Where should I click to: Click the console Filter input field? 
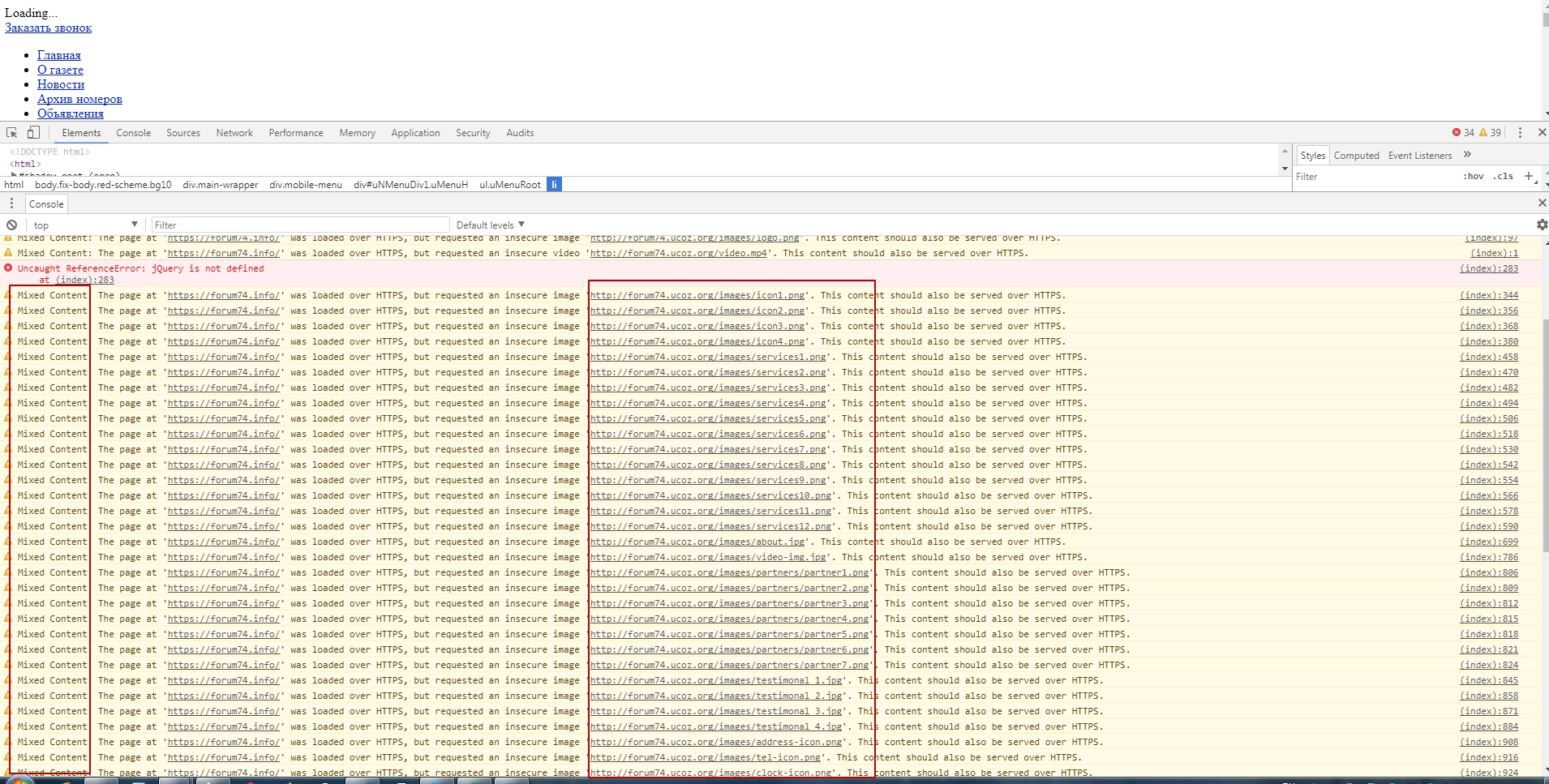pyautogui.click(x=299, y=225)
